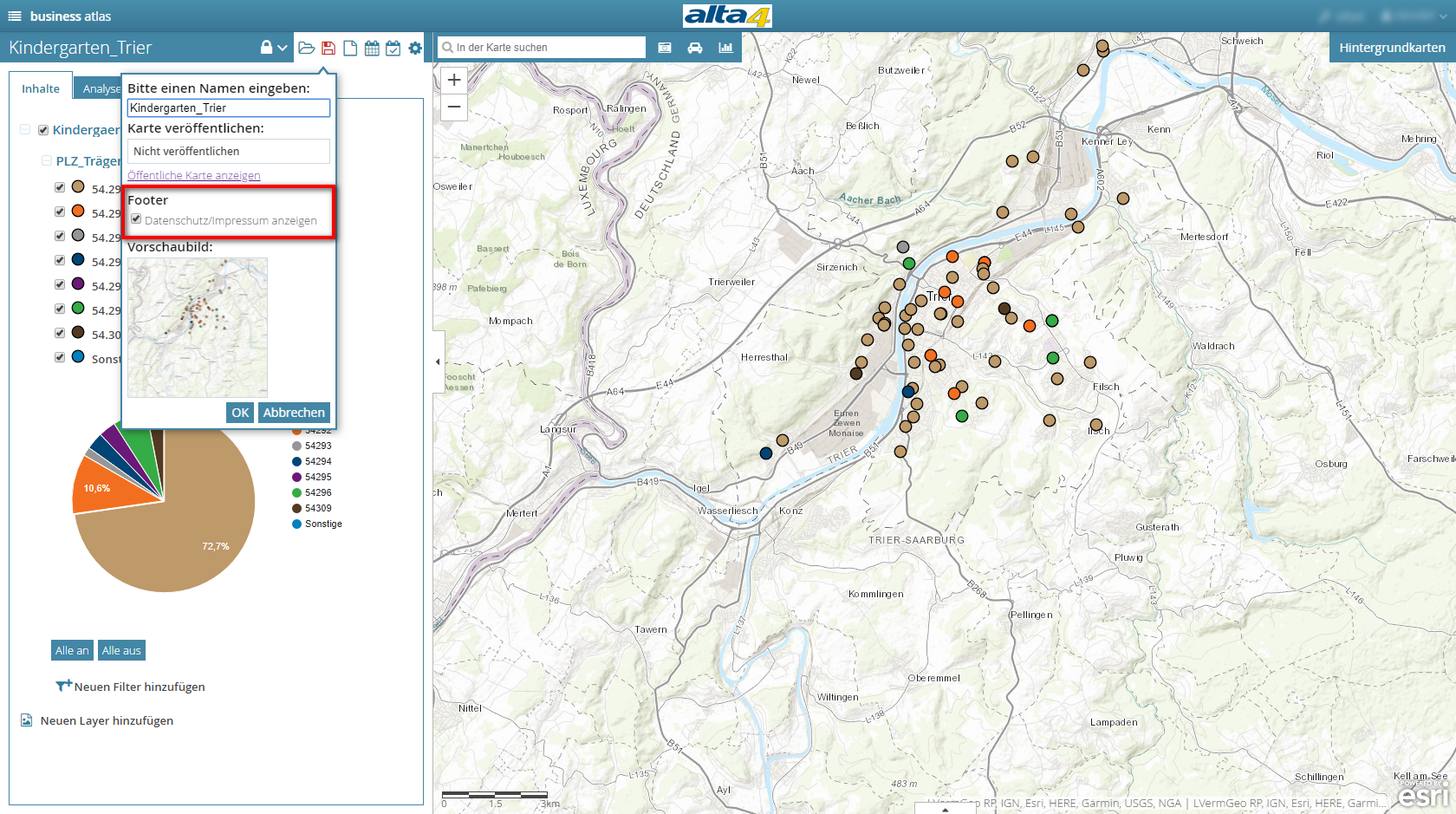Toggle Kindergaerten layer visibility checkbox

(x=43, y=130)
